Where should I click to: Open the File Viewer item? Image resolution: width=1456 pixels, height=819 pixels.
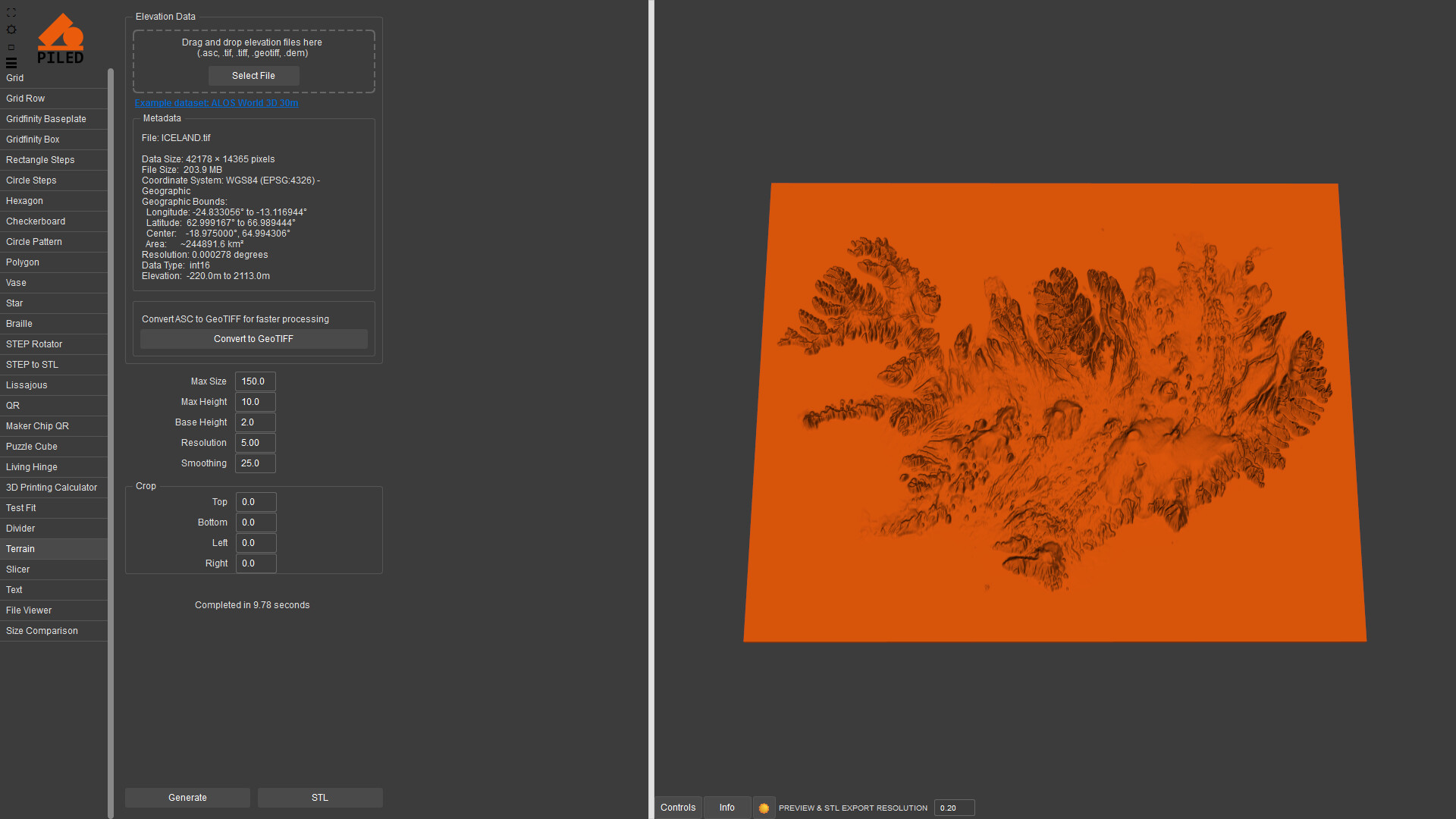click(29, 610)
